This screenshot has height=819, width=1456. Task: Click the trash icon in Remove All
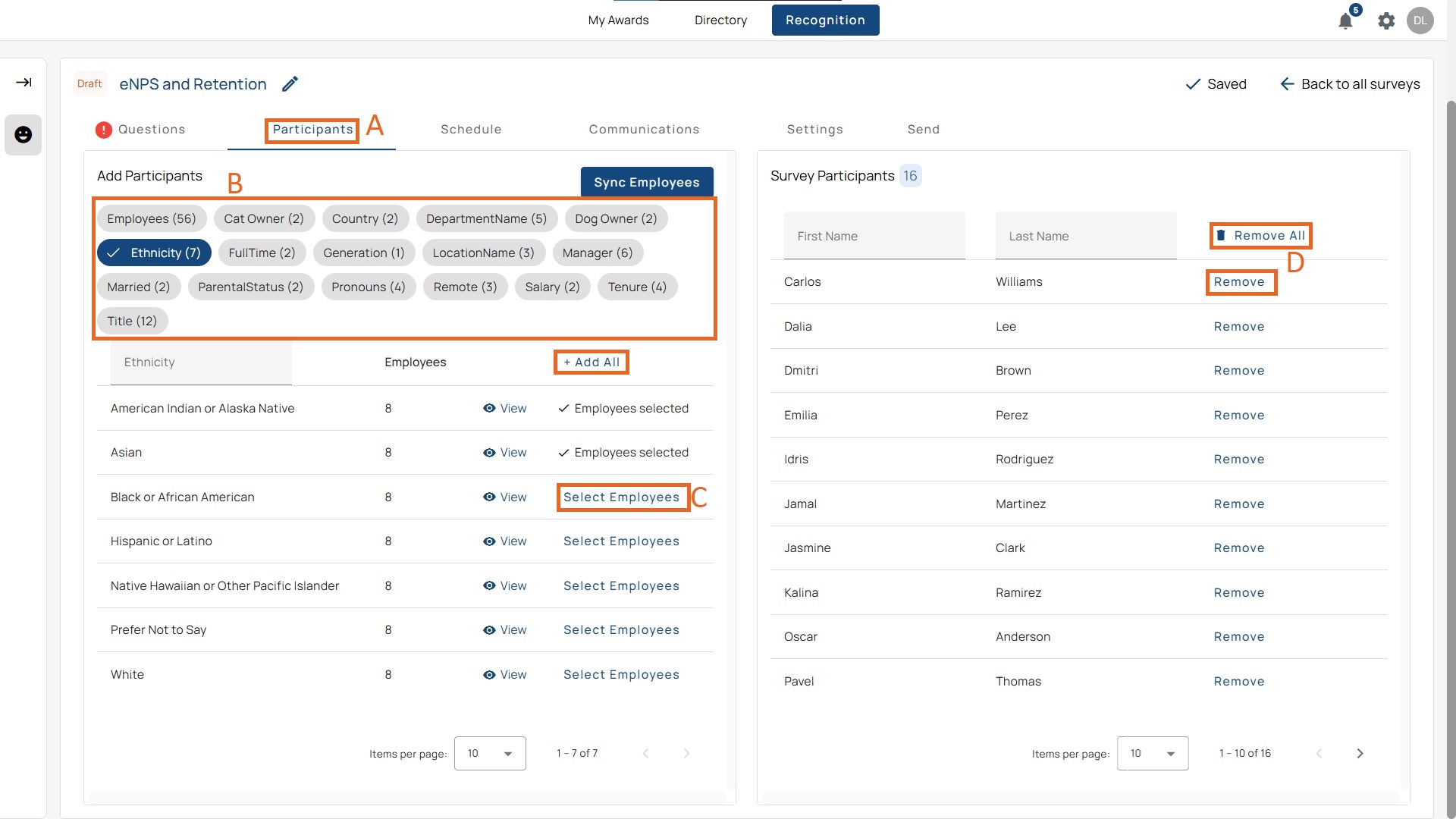pos(1221,236)
